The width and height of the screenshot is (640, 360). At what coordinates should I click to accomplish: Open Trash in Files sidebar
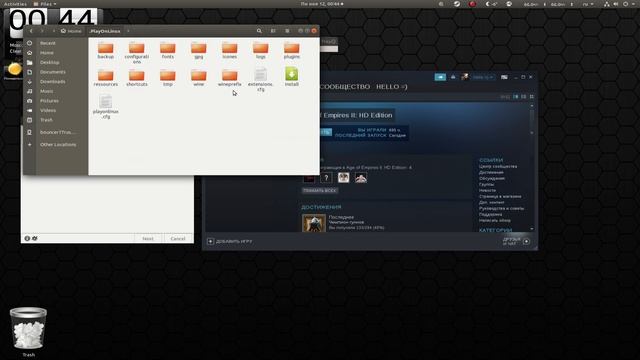(x=46, y=120)
